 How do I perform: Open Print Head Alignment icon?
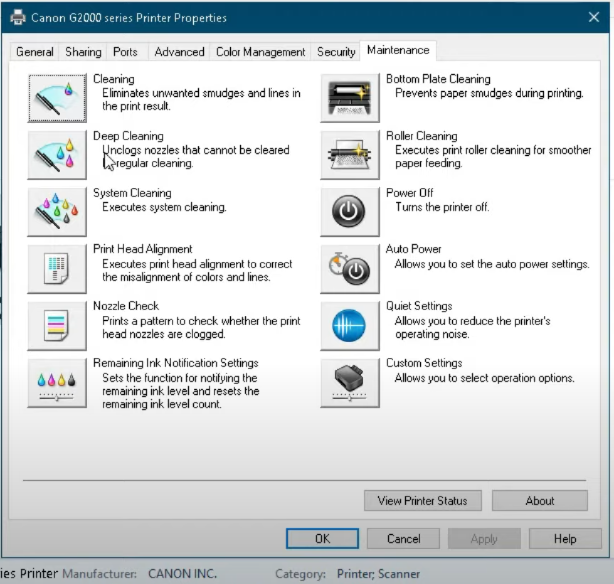pyautogui.click(x=57, y=269)
